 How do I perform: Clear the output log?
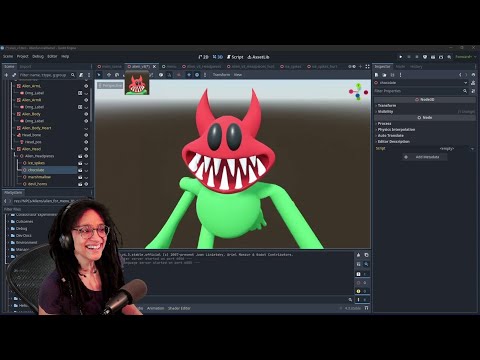(358, 255)
